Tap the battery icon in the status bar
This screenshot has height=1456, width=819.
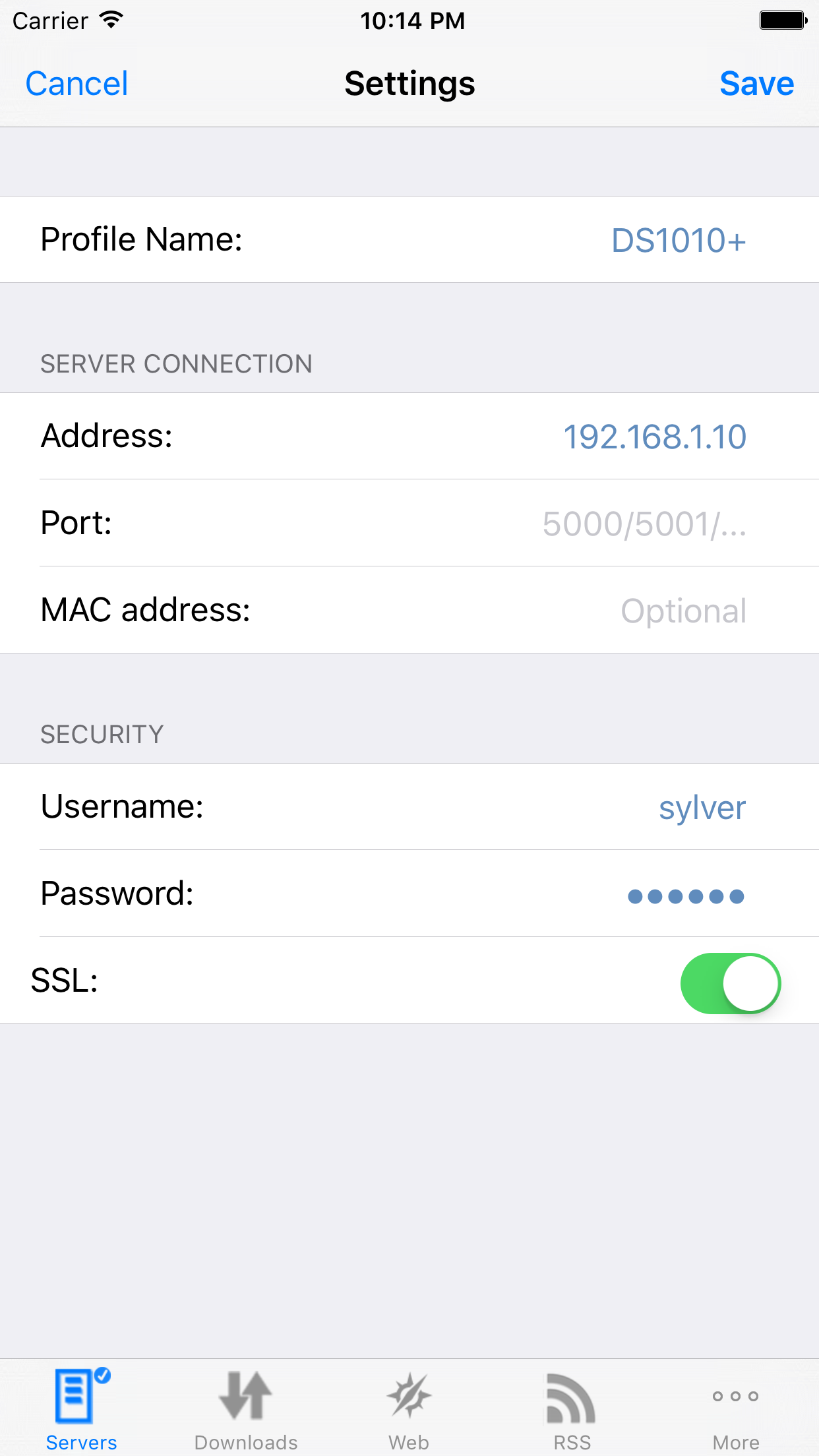[x=782, y=20]
